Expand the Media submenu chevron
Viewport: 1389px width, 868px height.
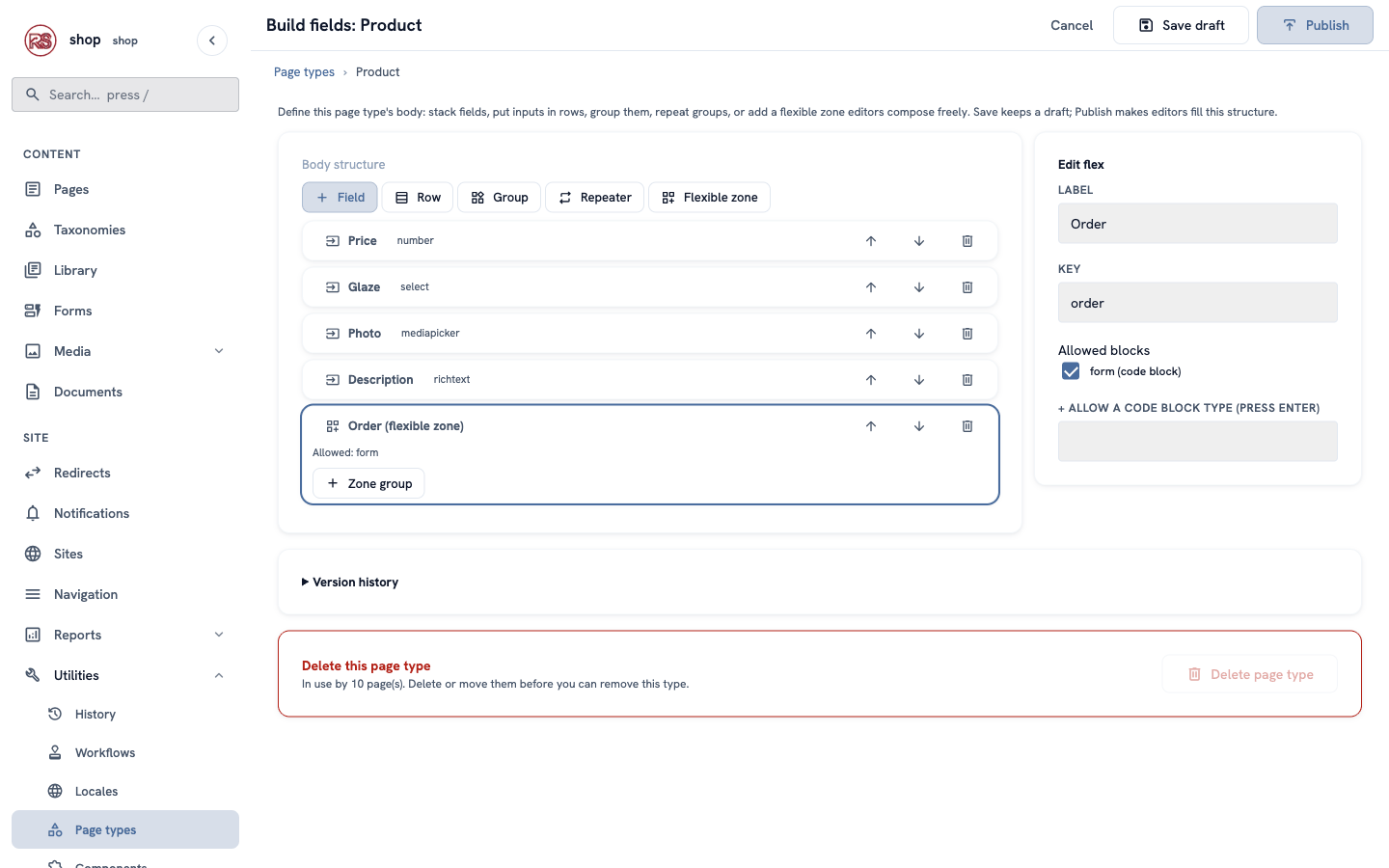(x=219, y=351)
